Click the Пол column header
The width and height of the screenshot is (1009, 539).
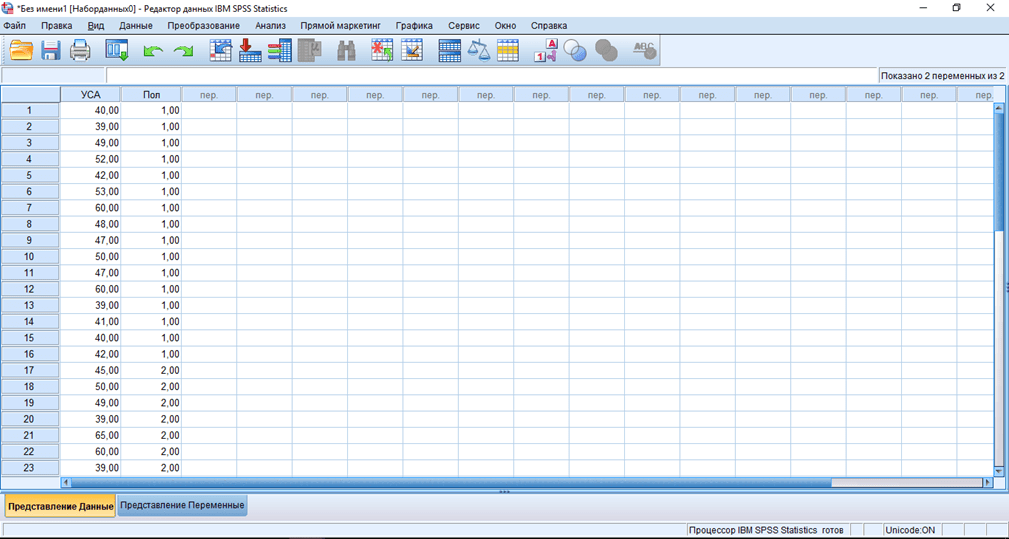click(151, 95)
